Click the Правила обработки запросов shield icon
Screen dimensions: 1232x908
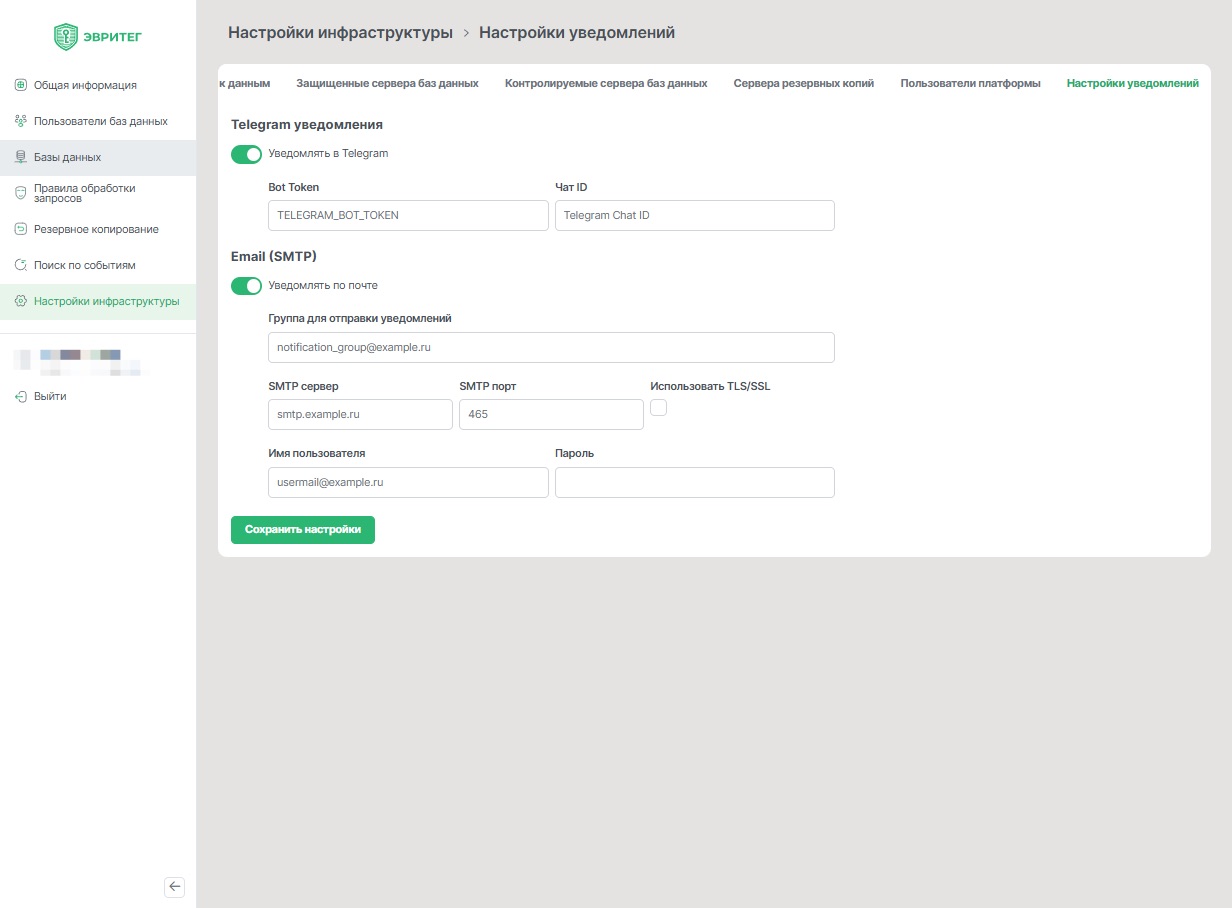click(20, 192)
